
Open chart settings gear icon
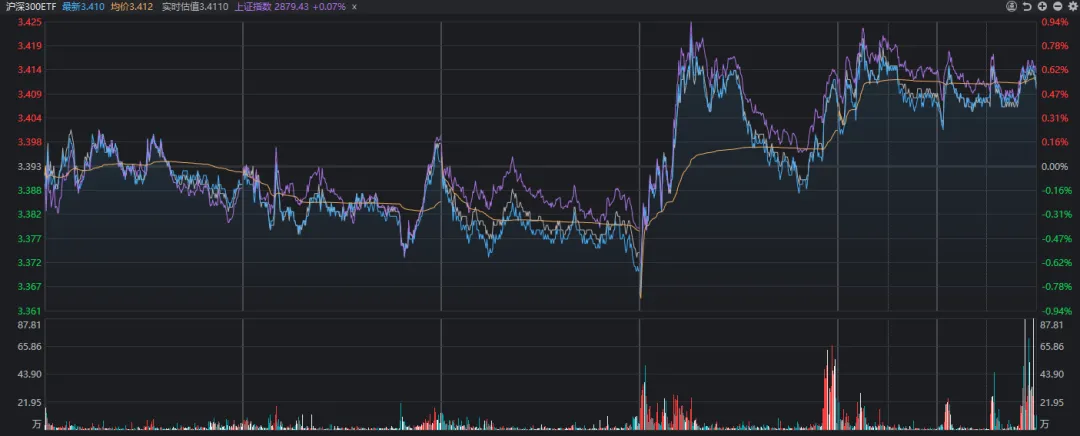[x=1072, y=6]
